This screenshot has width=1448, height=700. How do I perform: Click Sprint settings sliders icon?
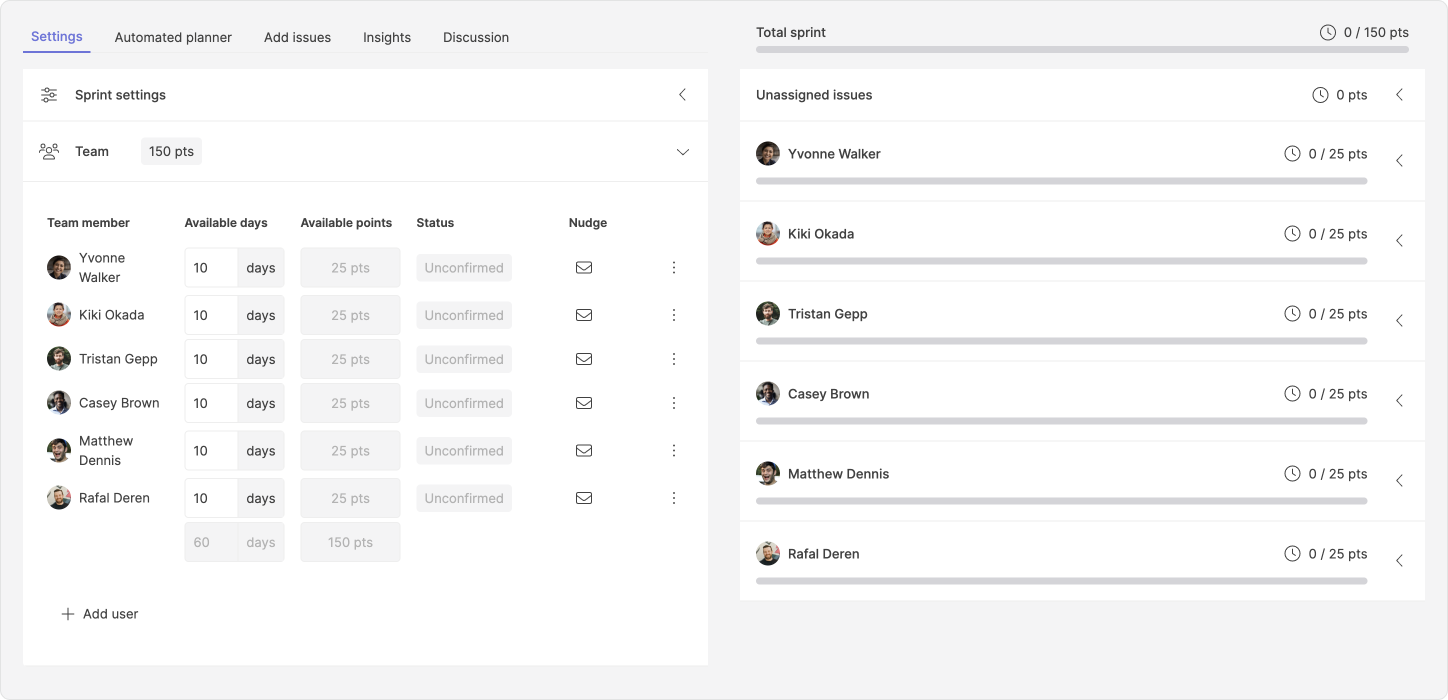[49, 95]
